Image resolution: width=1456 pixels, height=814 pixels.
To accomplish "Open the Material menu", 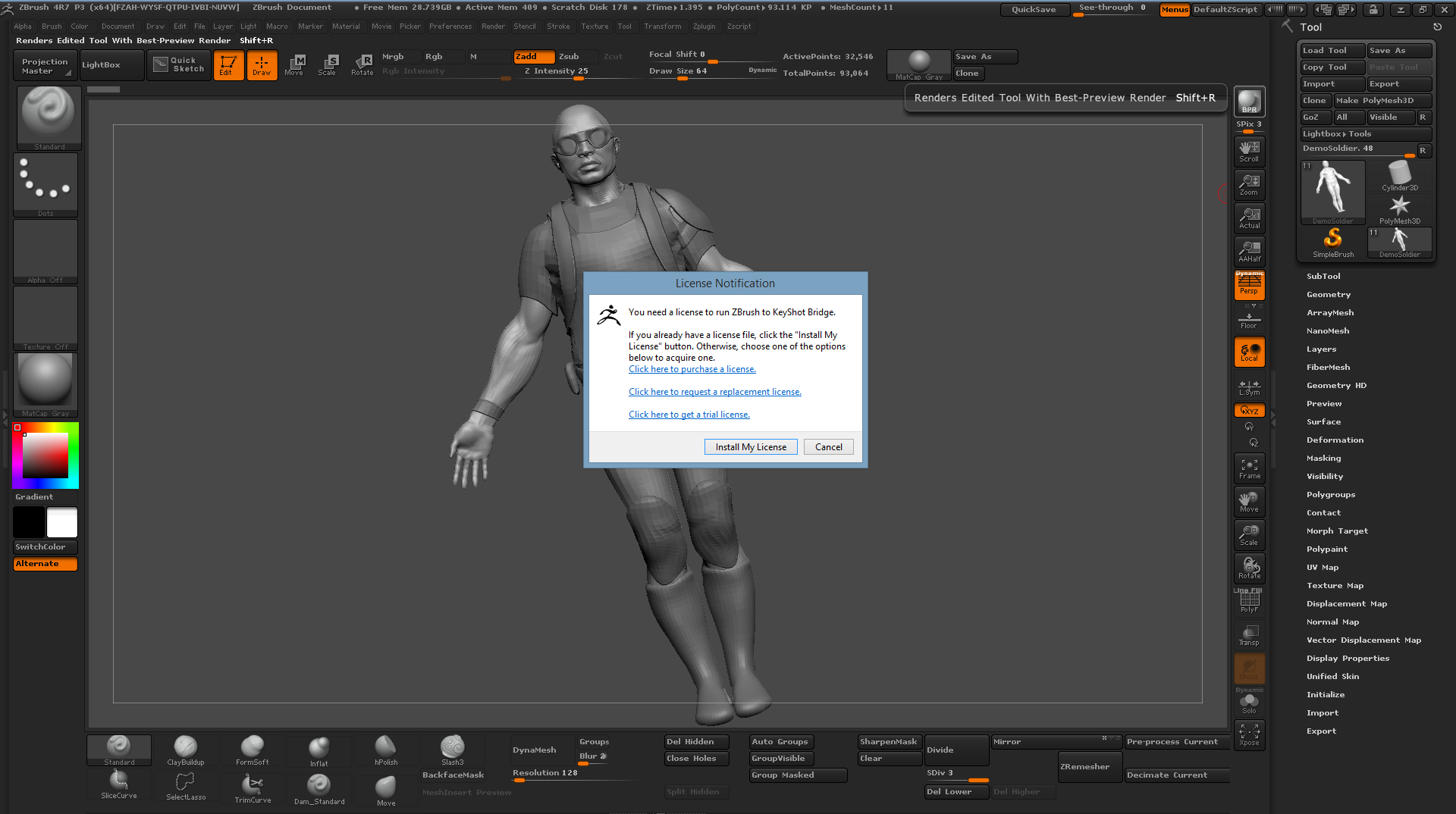I will (346, 27).
